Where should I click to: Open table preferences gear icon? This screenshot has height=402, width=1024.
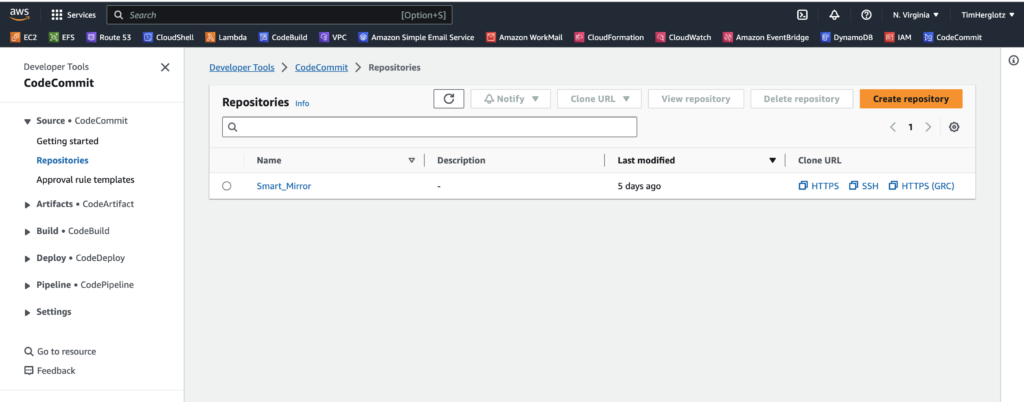[953, 127]
